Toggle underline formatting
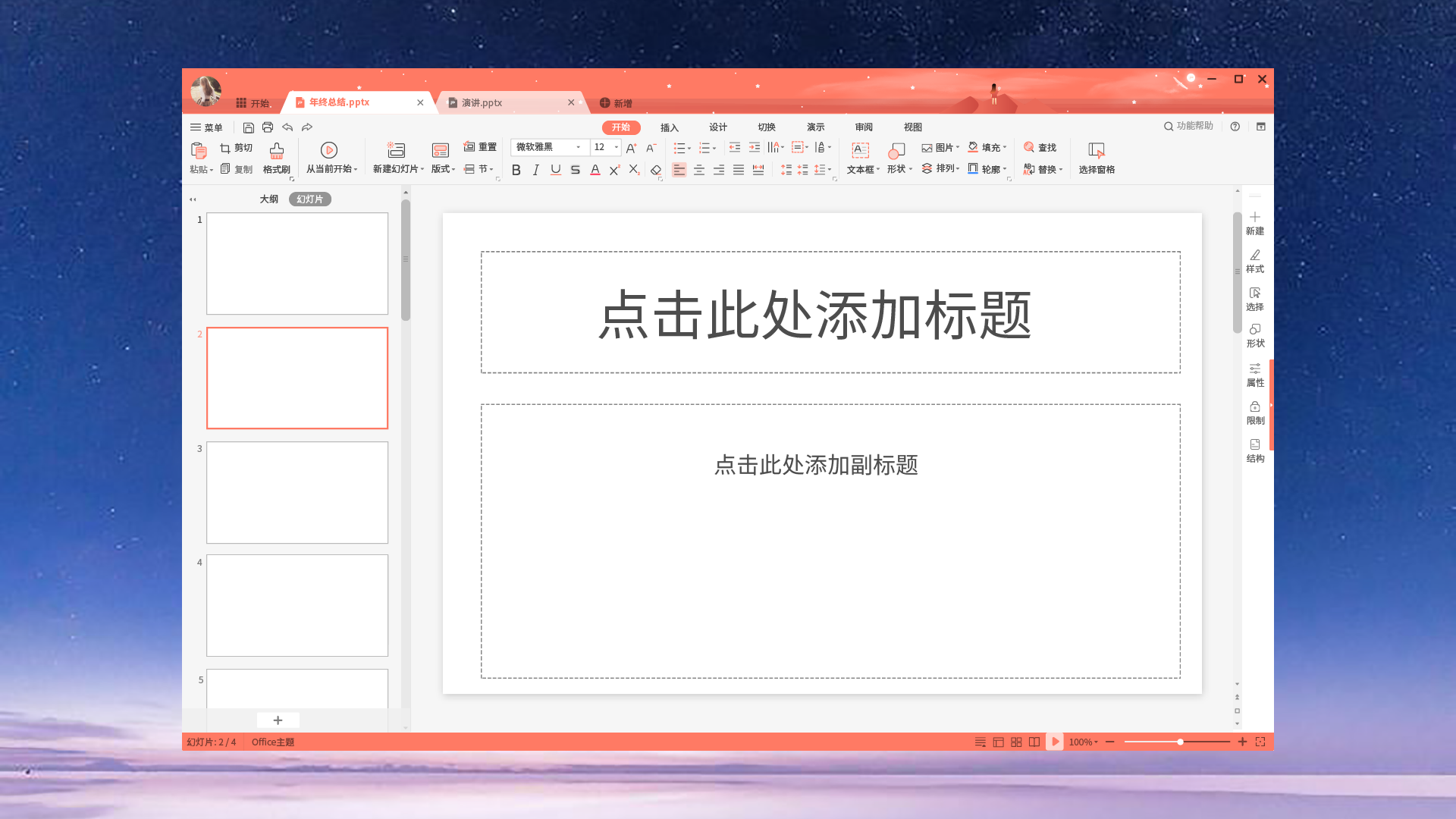 click(x=556, y=170)
